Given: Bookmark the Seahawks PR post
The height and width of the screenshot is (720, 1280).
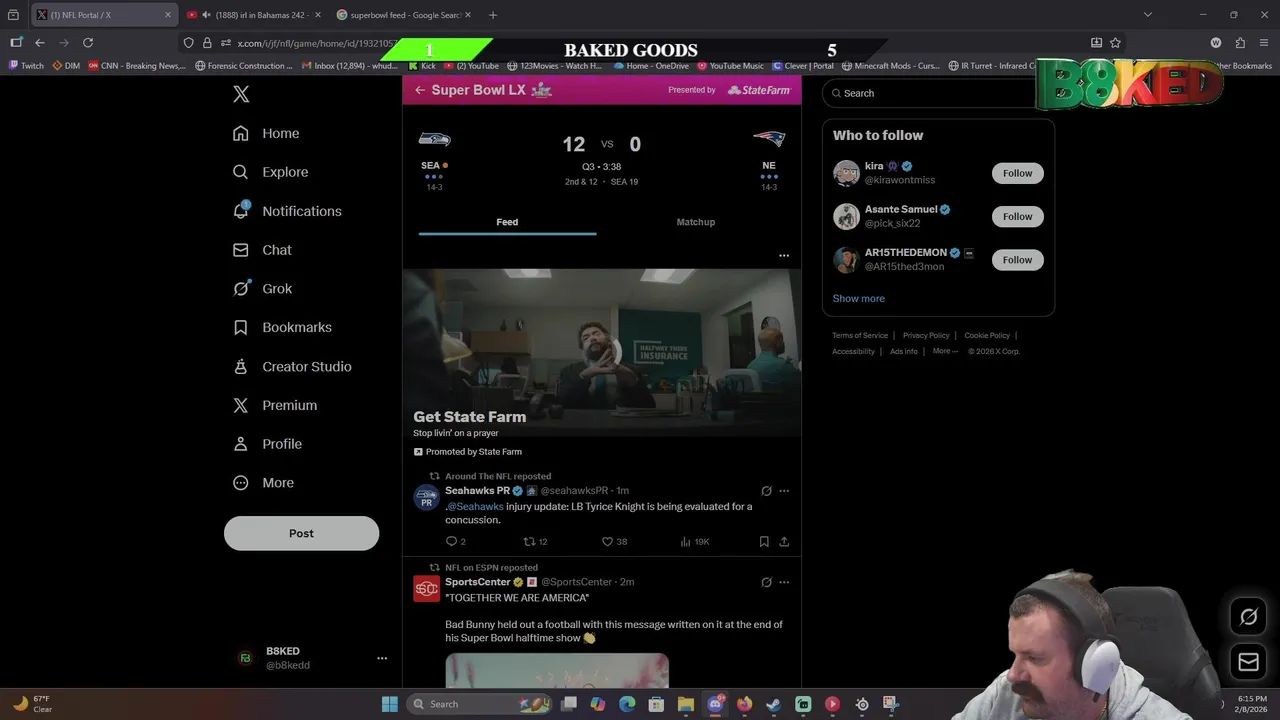Looking at the screenshot, I should pos(764,541).
